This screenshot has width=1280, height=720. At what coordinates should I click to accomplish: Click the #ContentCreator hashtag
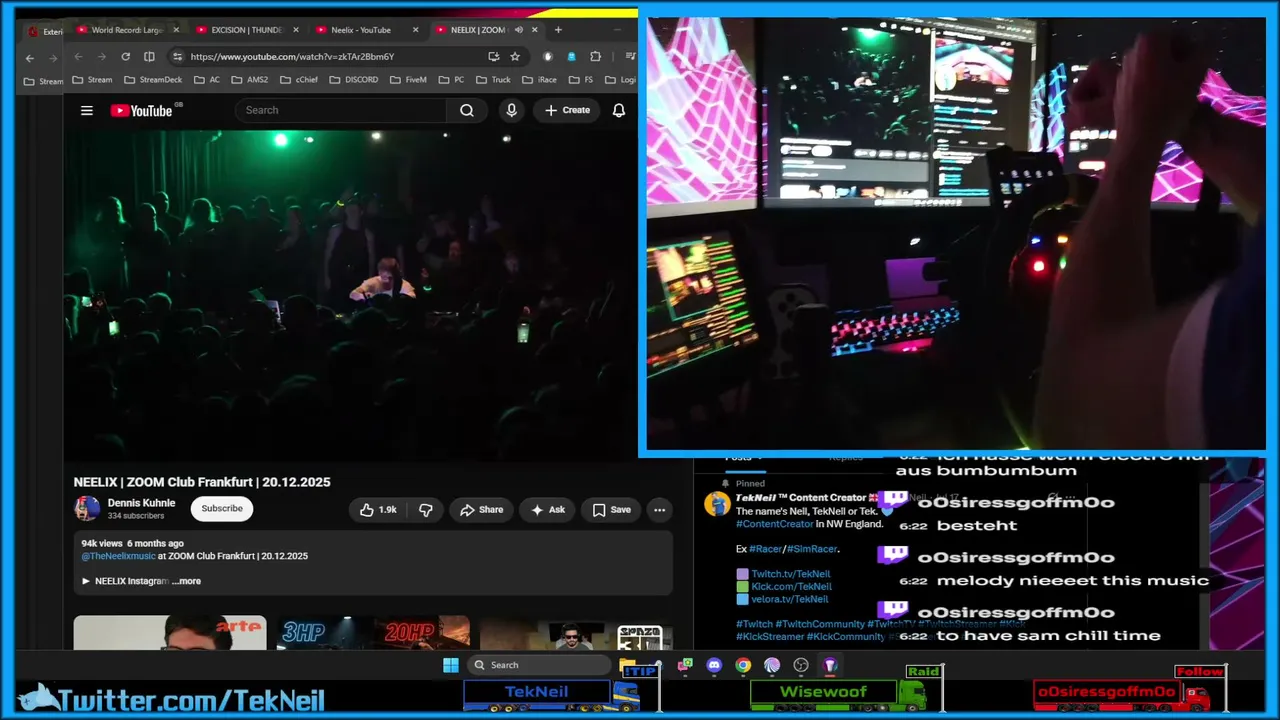click(774, 524)
